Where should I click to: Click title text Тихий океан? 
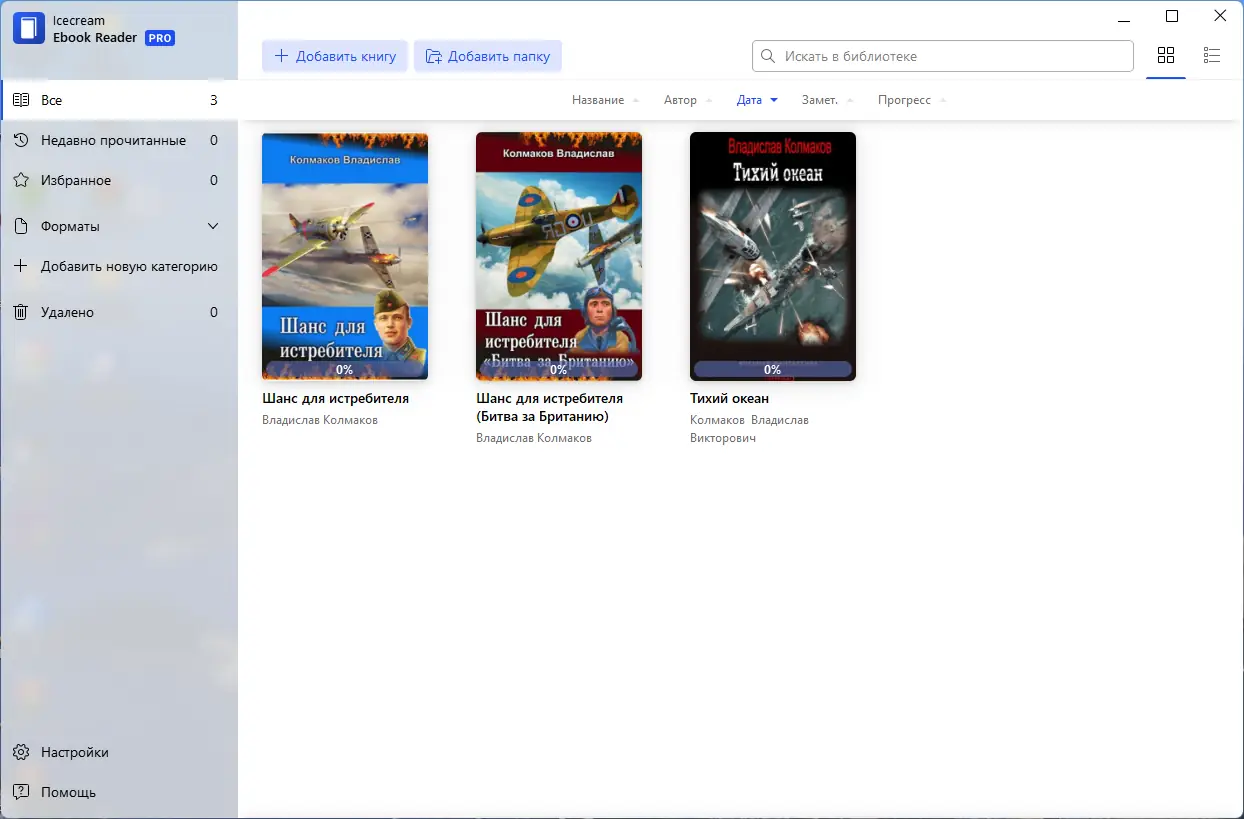pos(729,398)
